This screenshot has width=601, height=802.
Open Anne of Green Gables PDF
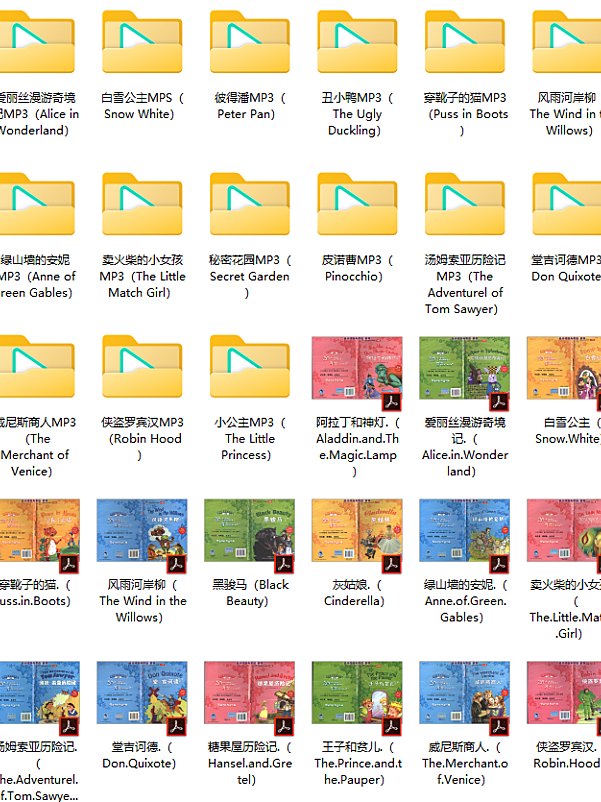pyautogui.click(x=464, y=535)
